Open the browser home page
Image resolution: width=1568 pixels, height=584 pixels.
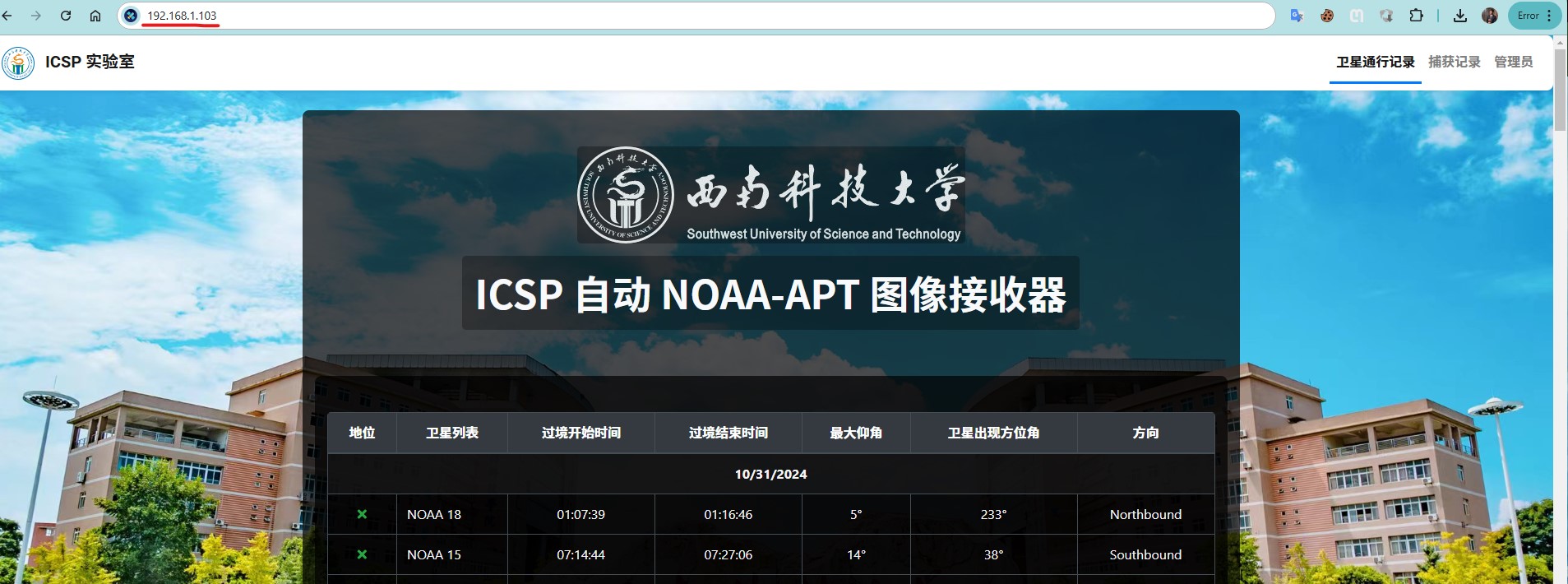click(95, 16)
